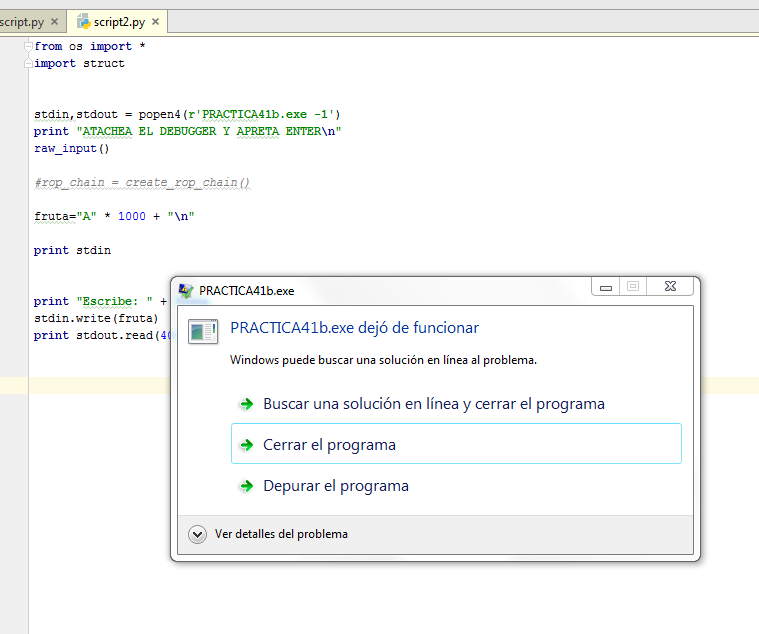759x634 pixels.
Task: Click green arrow beside 'Cerrar el programa'
Action: click(x=245, y=445)
